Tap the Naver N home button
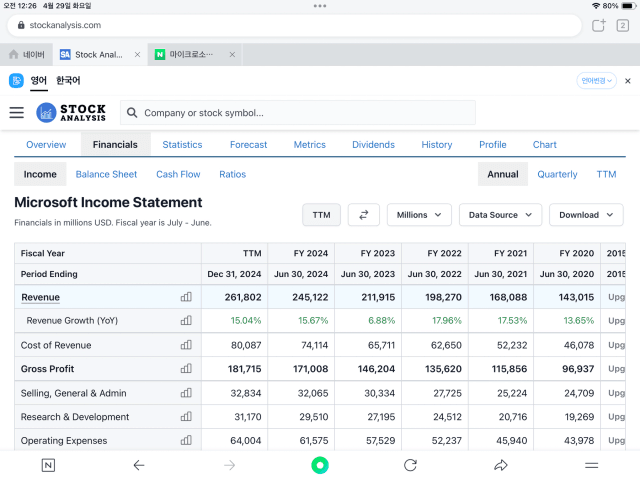Screen dimensions: 640x480 coord(48,465)
